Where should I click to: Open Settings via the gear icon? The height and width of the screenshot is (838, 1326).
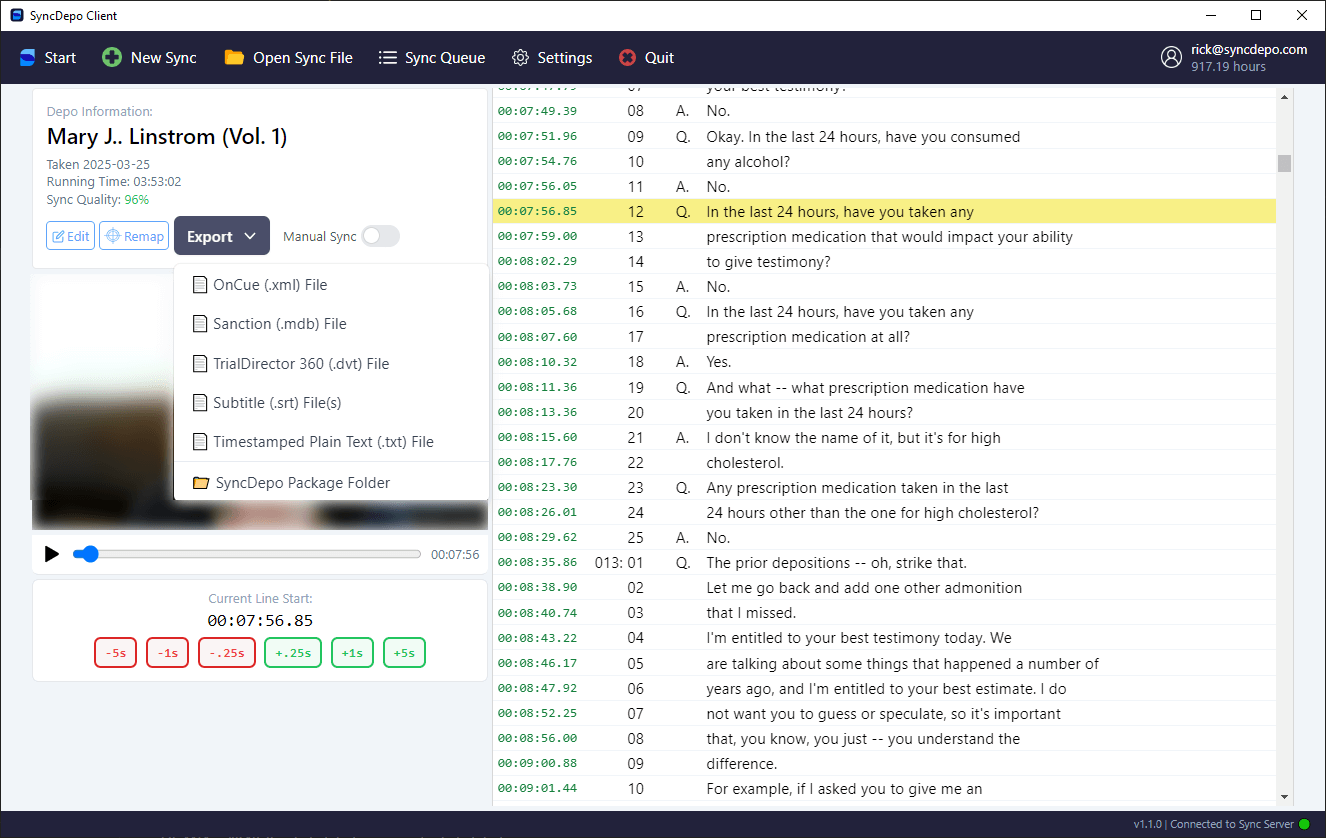520,58
